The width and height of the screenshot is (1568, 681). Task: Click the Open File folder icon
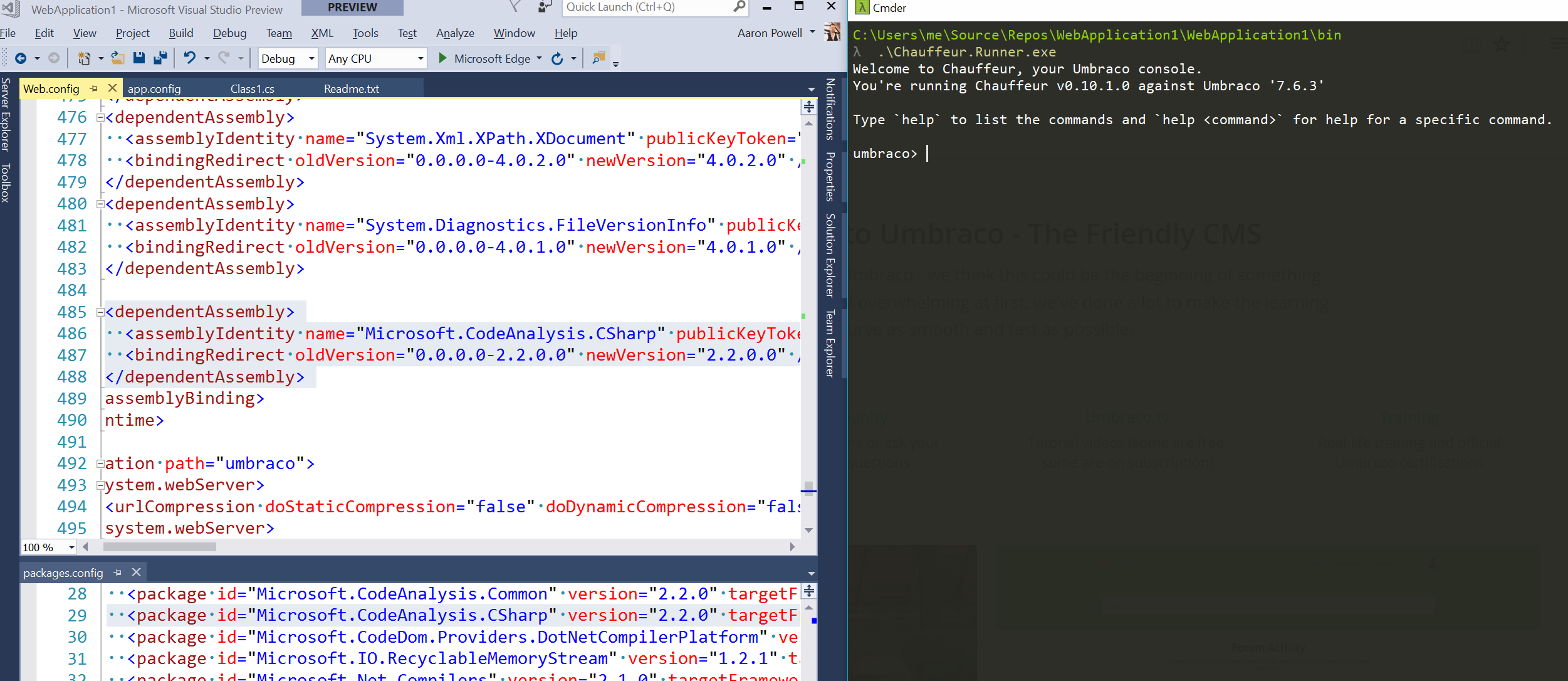(118, 58)
